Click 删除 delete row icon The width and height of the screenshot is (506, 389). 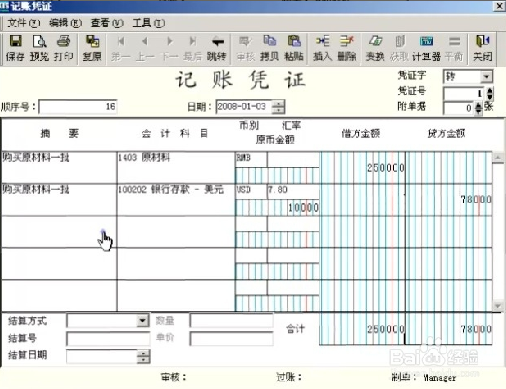pos(347,41)
